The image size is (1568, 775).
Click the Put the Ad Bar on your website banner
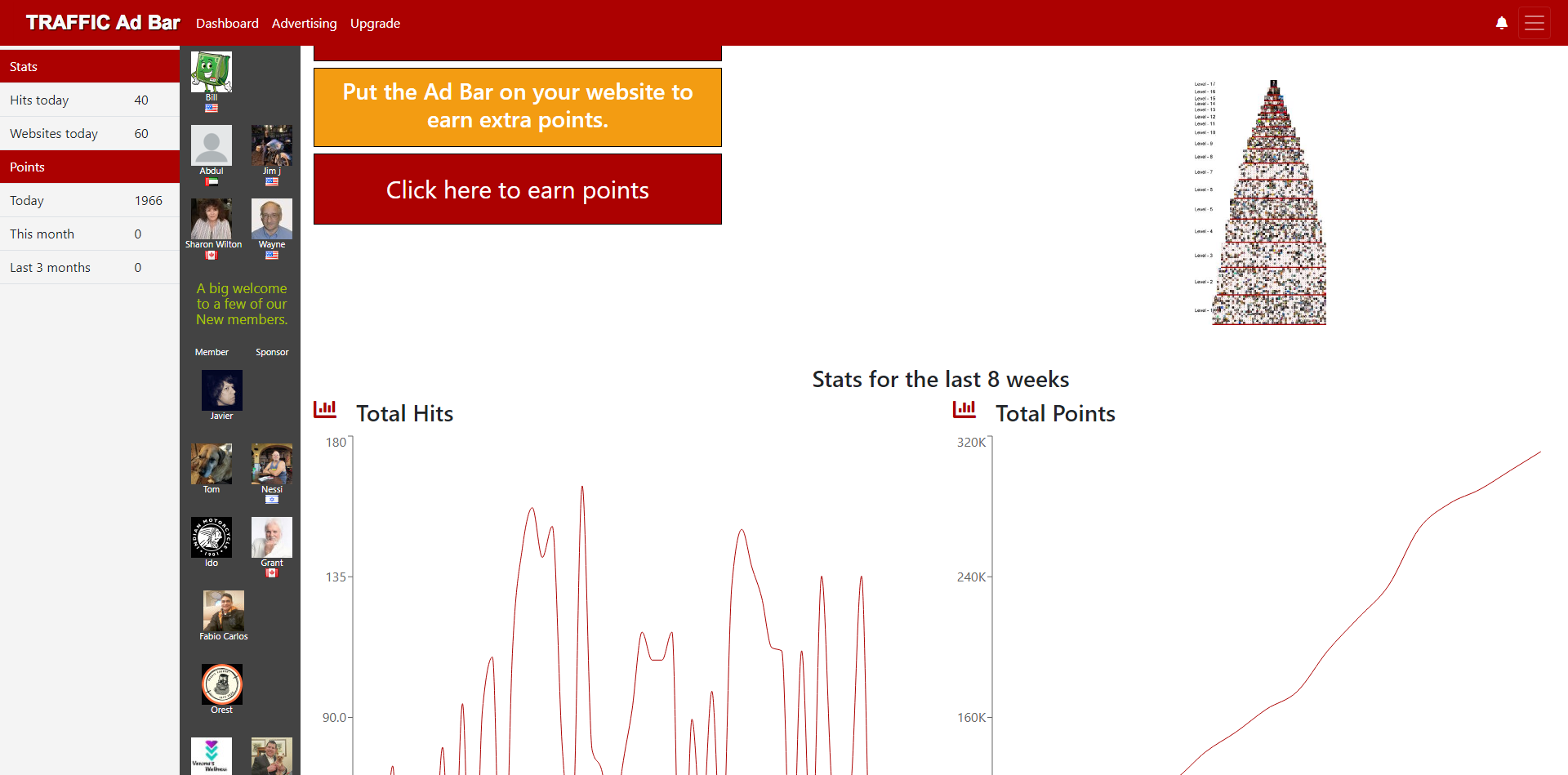[x=518, y=107]
